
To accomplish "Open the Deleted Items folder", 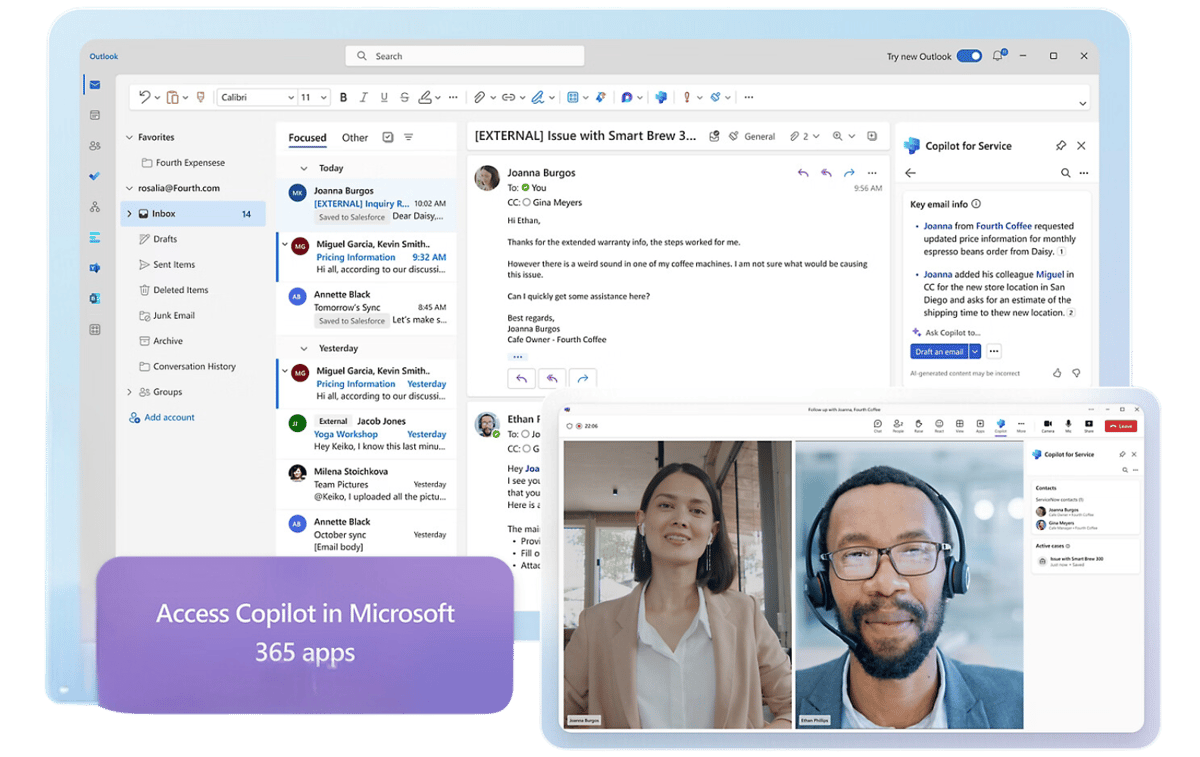I will tap(174, 290).
